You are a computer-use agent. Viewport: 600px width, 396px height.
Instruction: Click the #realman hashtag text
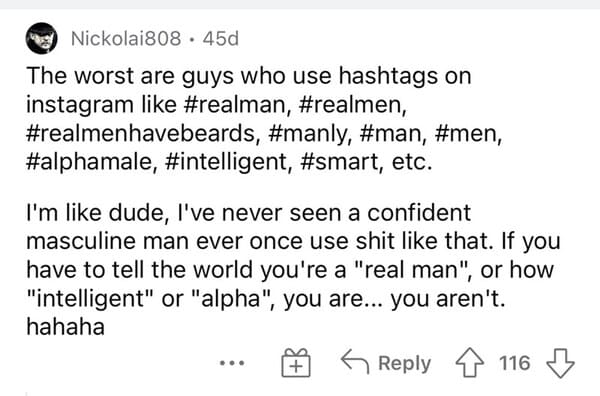(235, 104)
